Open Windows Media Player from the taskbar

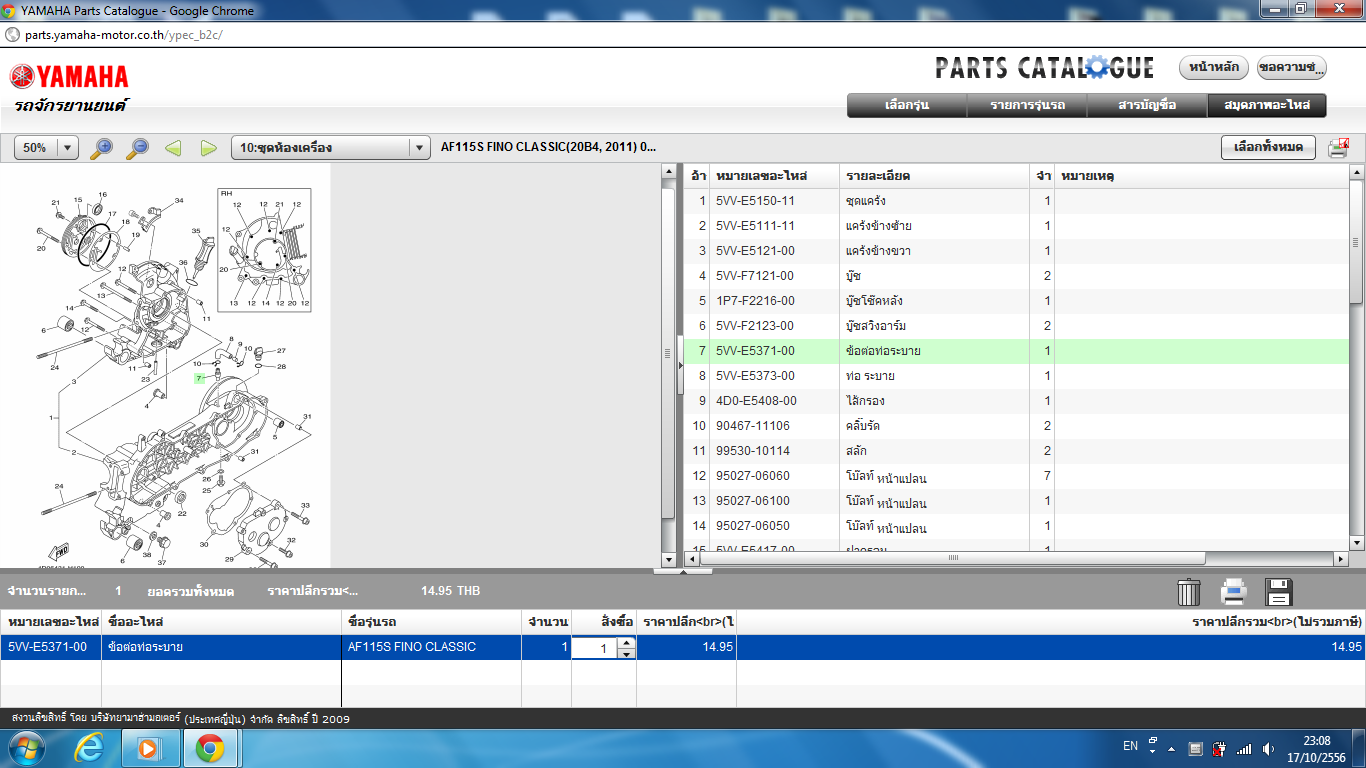tap(149, 748)
